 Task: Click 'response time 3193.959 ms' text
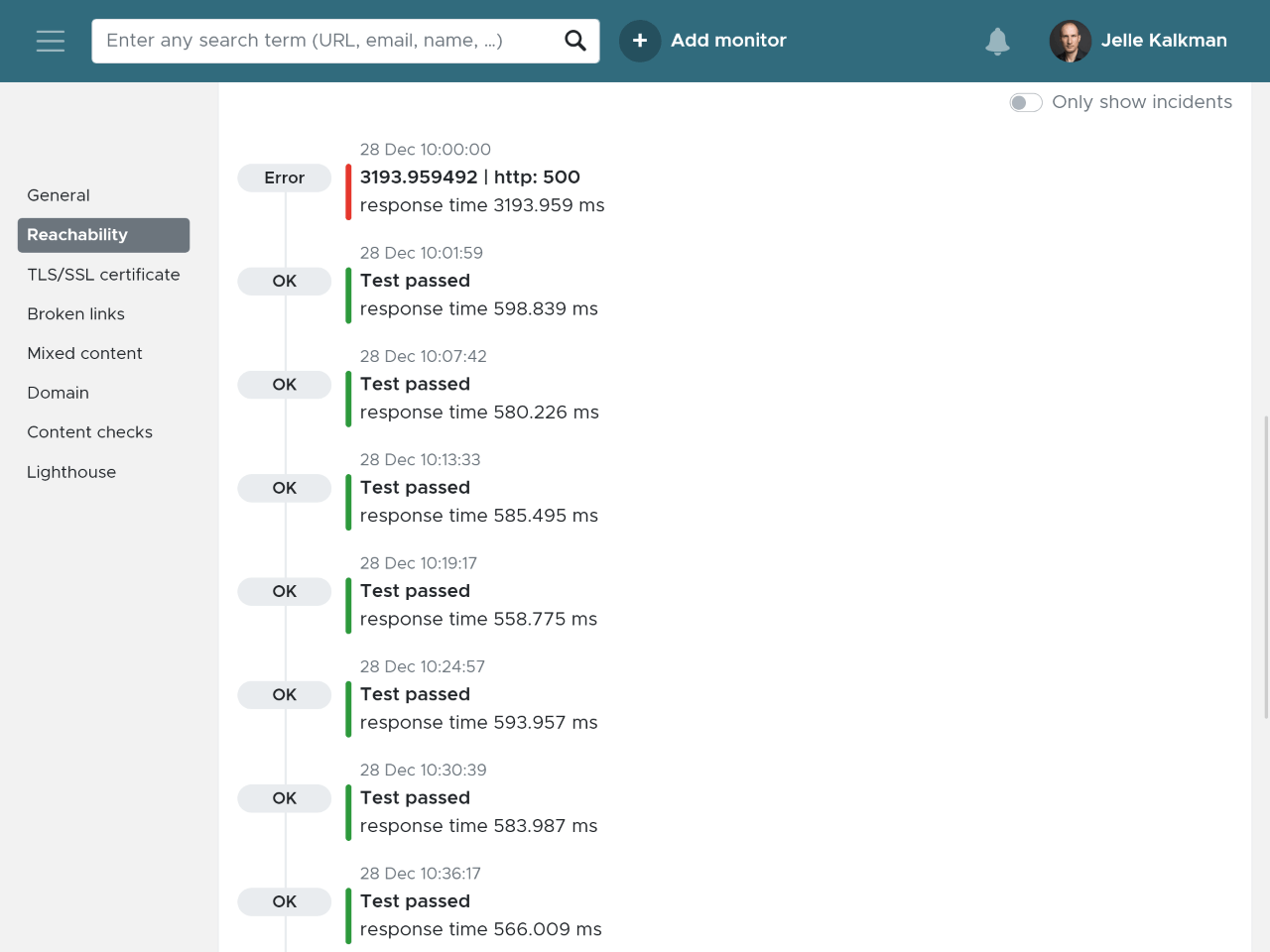(x=482, y=205)
